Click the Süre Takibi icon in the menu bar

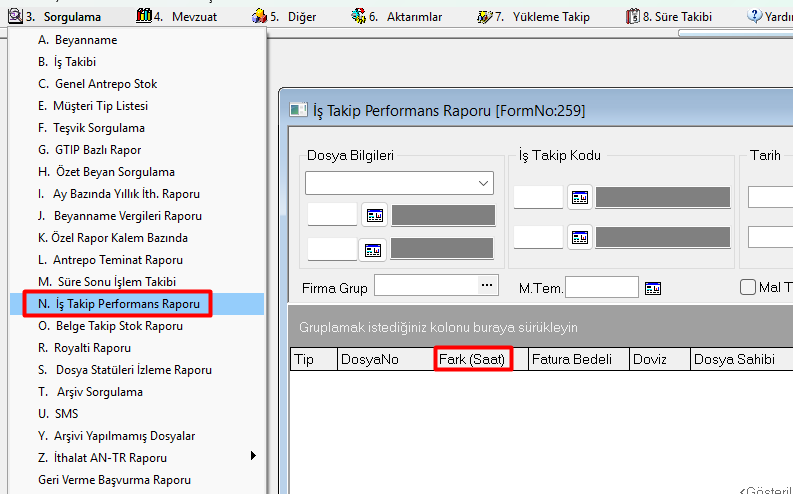[632, 16]
